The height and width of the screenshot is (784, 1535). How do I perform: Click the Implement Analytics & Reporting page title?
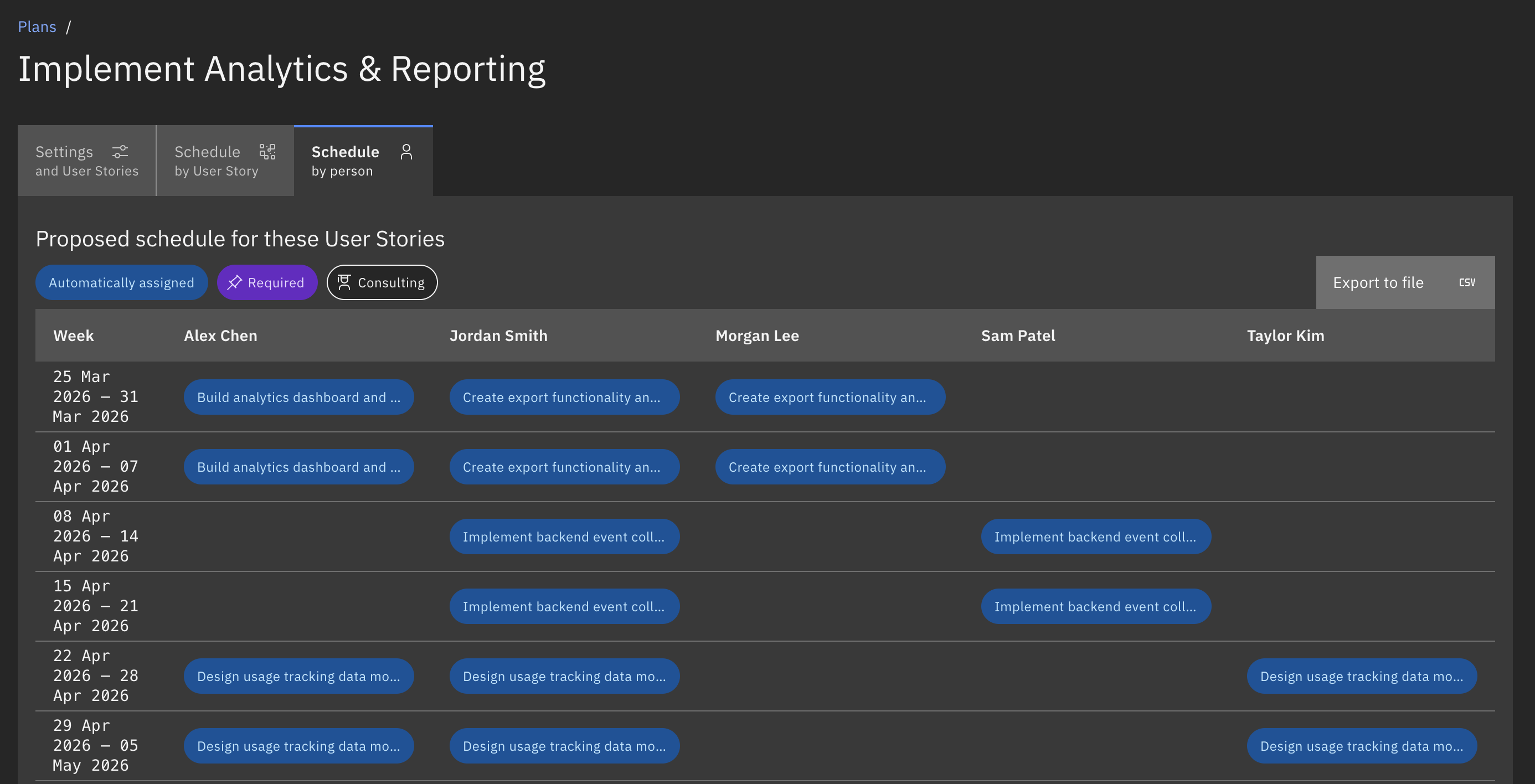tap(282, 69)
